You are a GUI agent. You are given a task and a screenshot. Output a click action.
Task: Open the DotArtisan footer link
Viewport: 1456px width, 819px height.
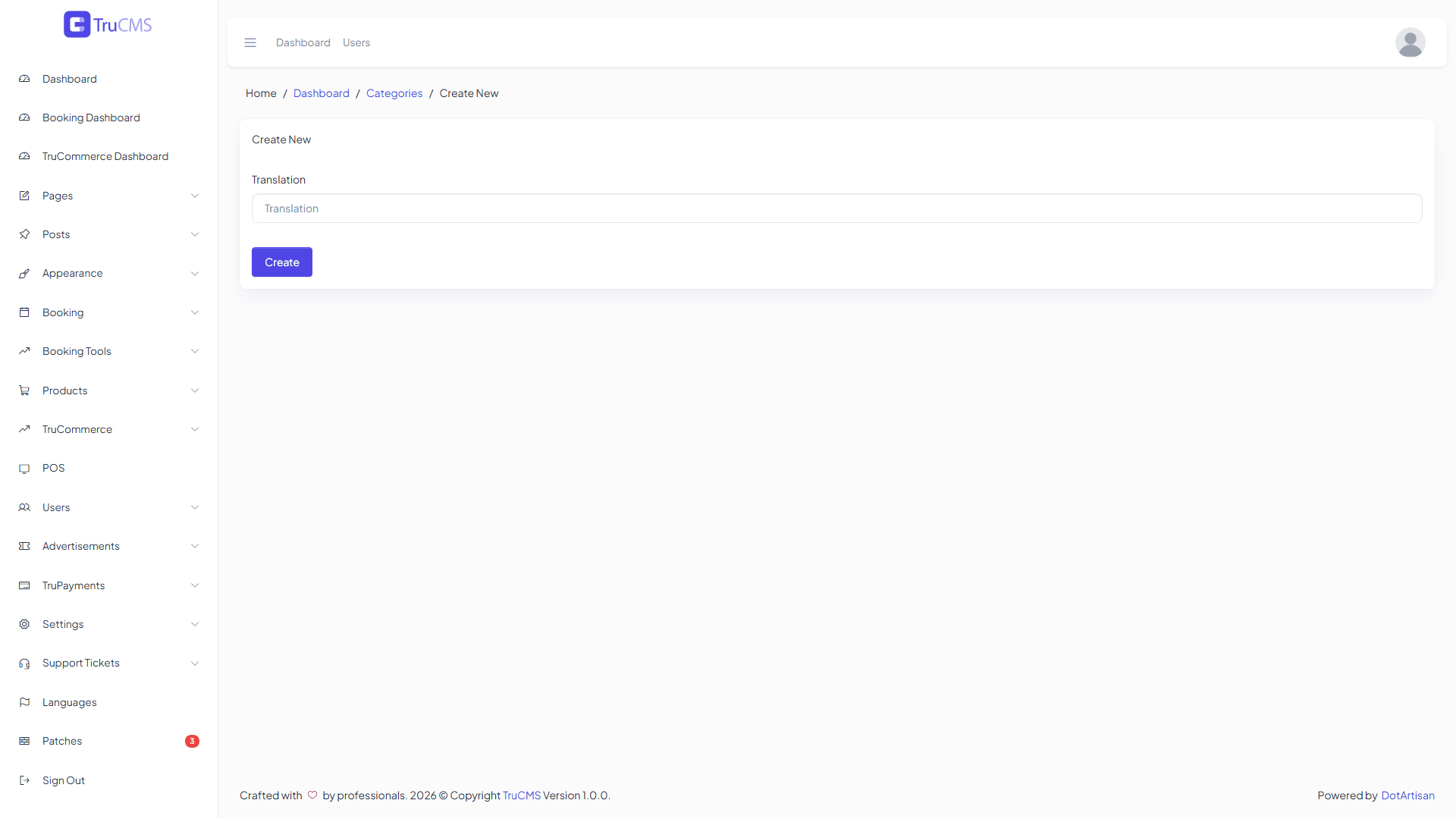click(x=1407, y=795)
